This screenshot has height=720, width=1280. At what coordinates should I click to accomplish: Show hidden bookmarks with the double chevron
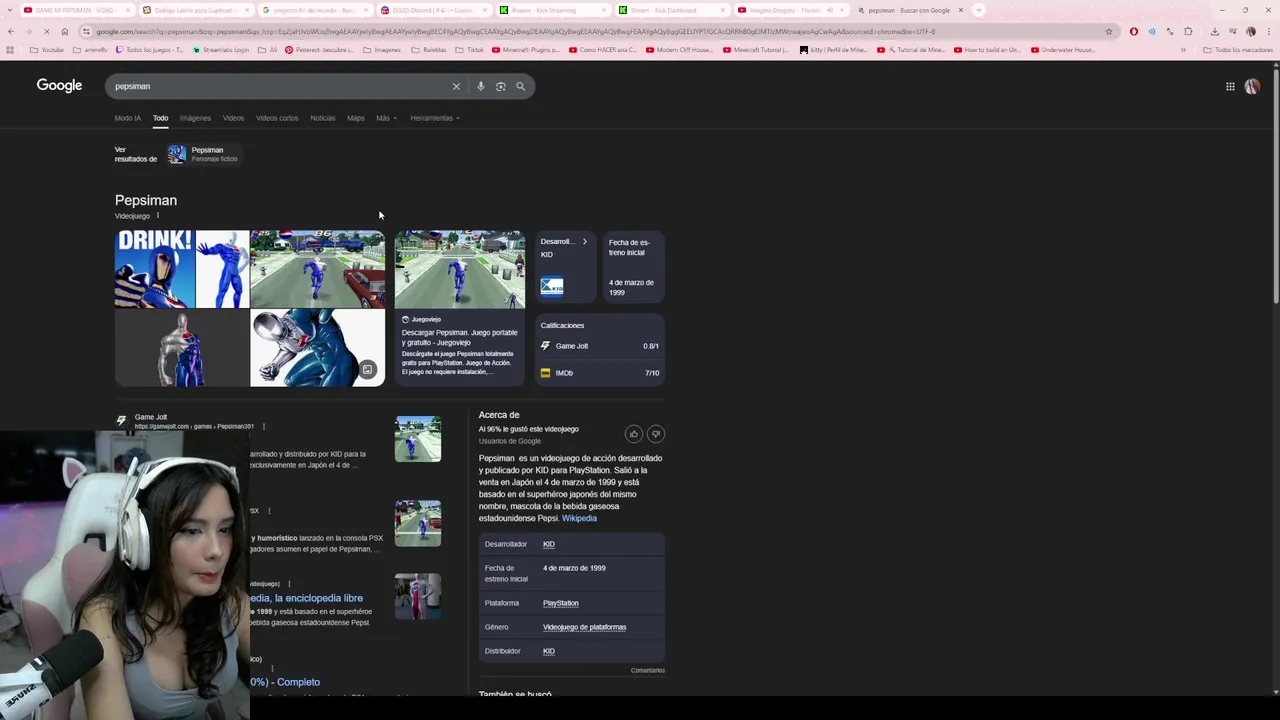coord(1183,49)
